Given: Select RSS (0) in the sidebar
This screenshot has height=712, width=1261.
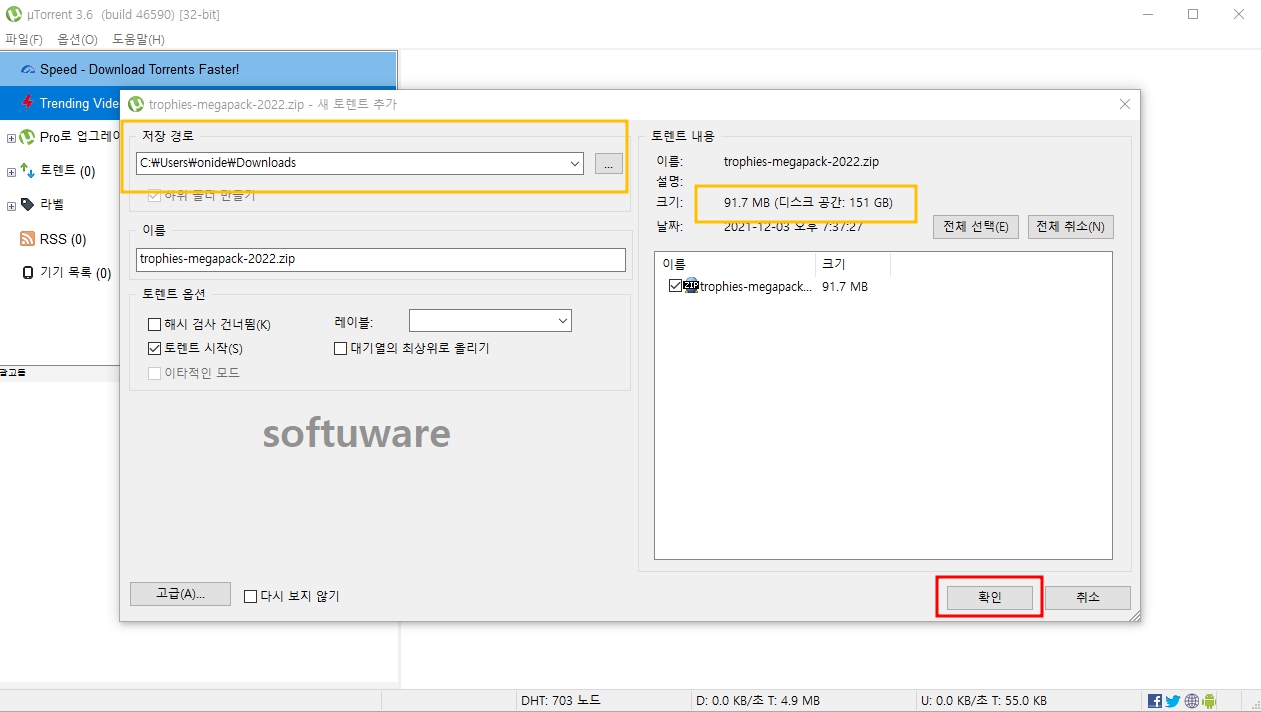Looking at the screenshot, I should click(63, 239).
